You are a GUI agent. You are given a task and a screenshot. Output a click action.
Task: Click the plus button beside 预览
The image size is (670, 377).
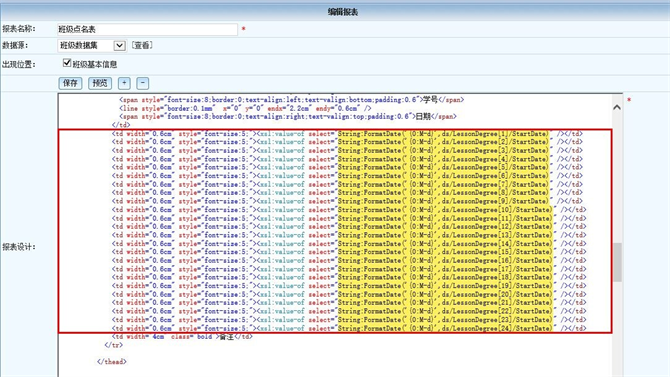[x=124, y=83]
